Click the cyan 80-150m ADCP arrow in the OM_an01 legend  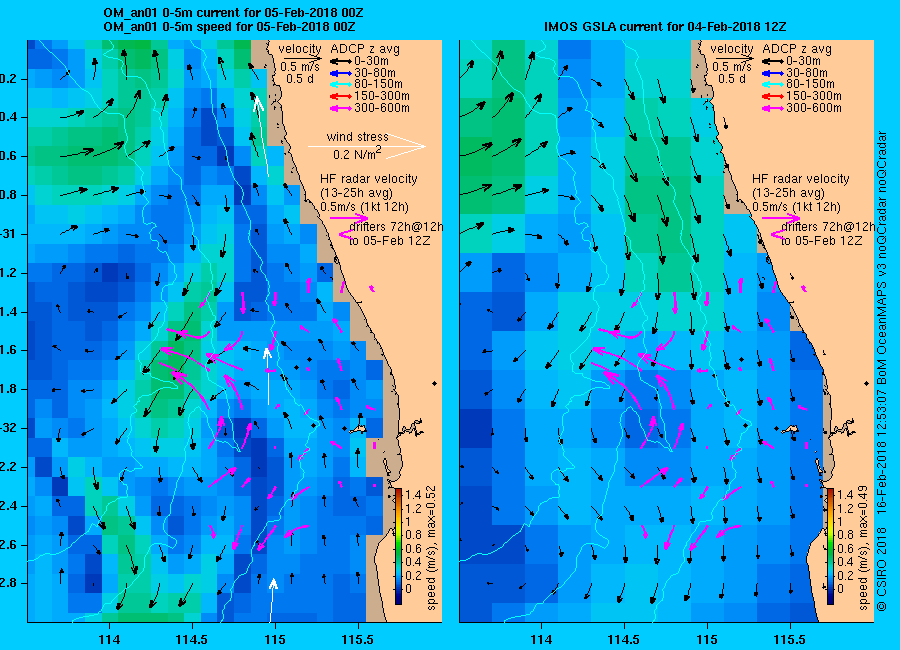(x=340, y=84)
